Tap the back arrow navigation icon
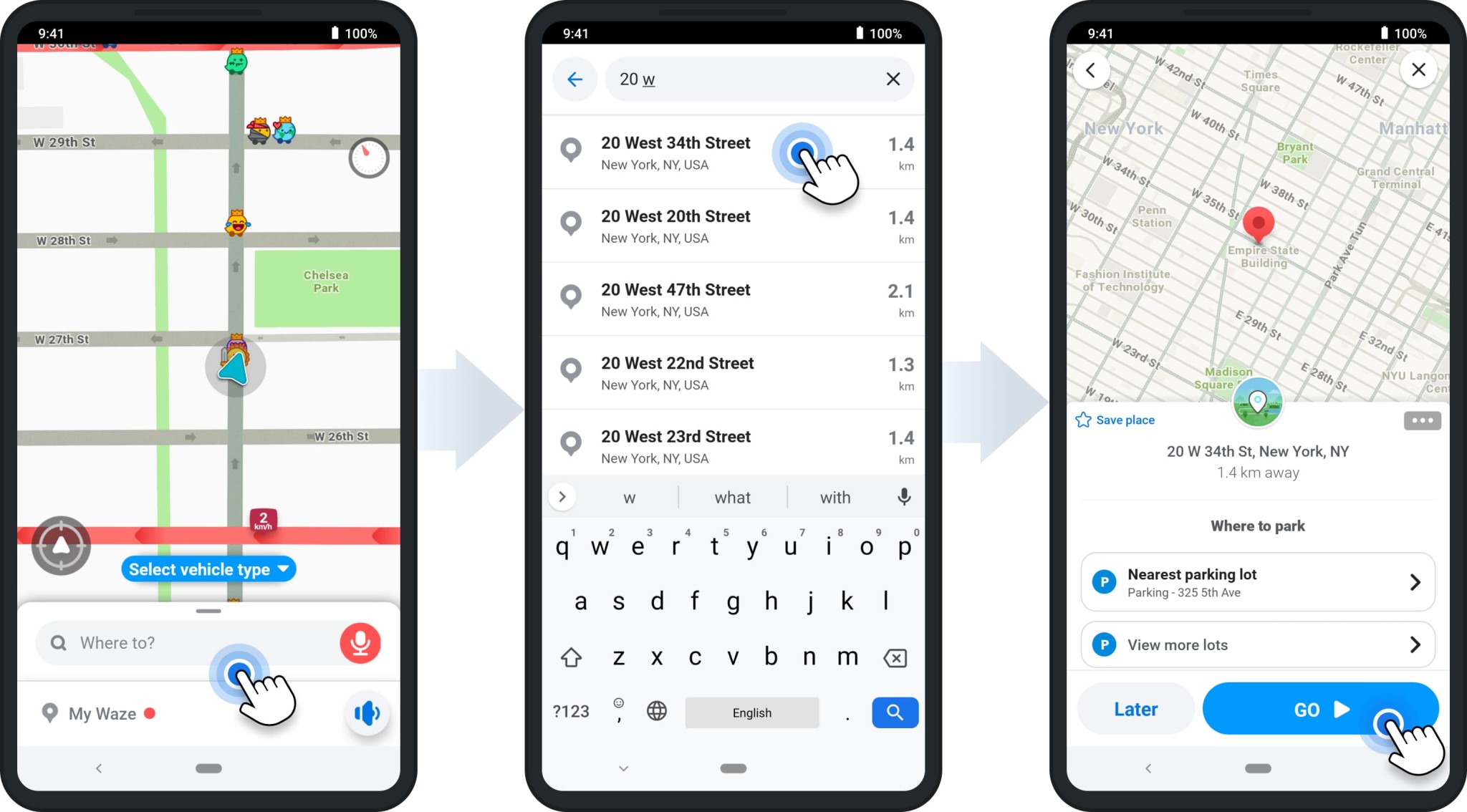 click(x=575, y=78)
